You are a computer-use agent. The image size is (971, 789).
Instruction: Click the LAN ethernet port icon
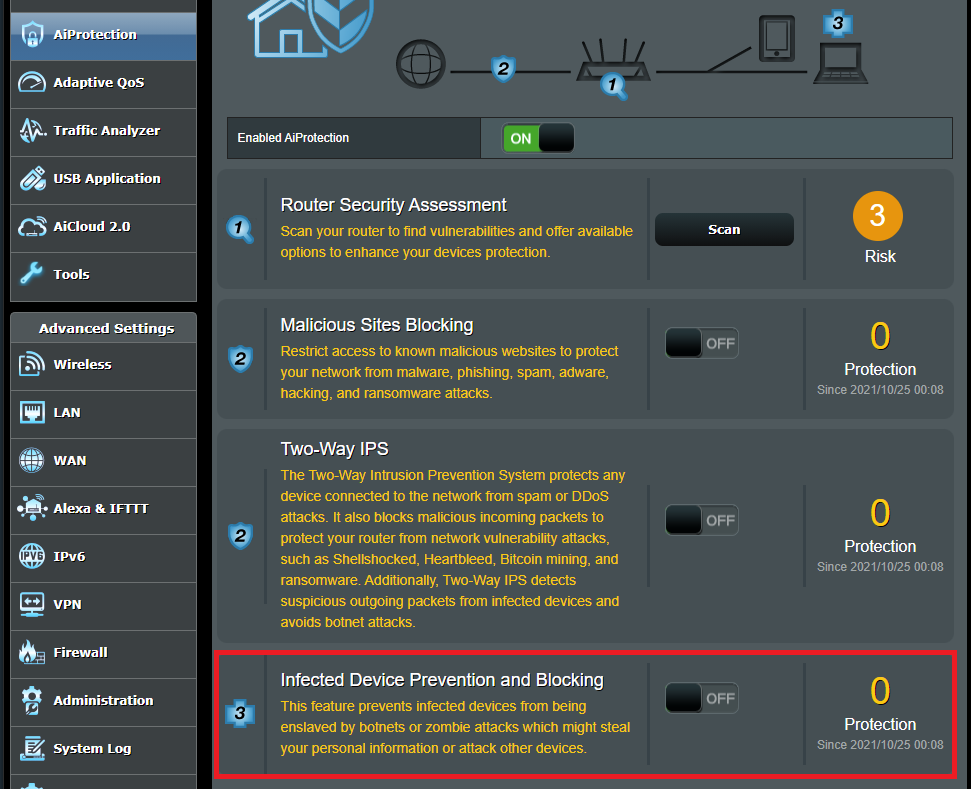point(32,412)
